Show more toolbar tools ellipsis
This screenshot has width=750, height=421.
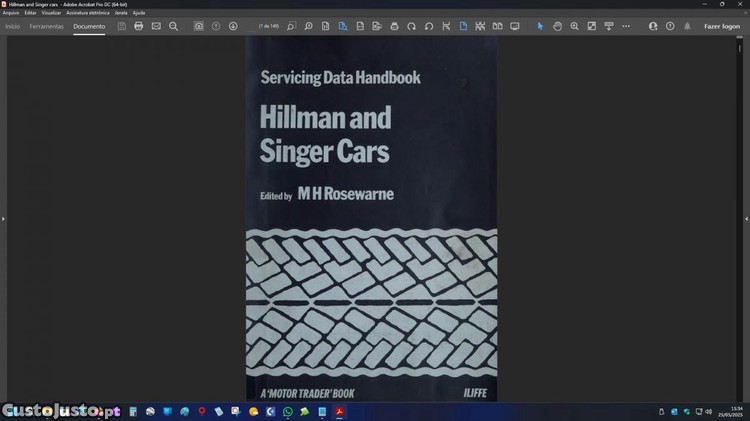[626, 26]
